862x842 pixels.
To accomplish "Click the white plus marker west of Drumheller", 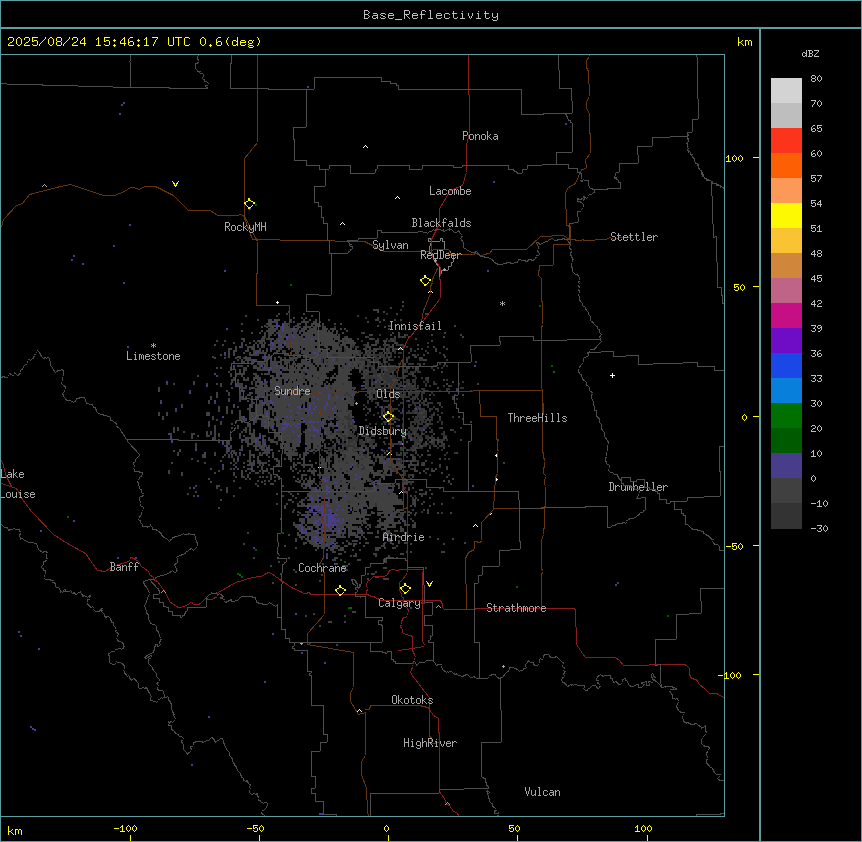I will [612, 375].
